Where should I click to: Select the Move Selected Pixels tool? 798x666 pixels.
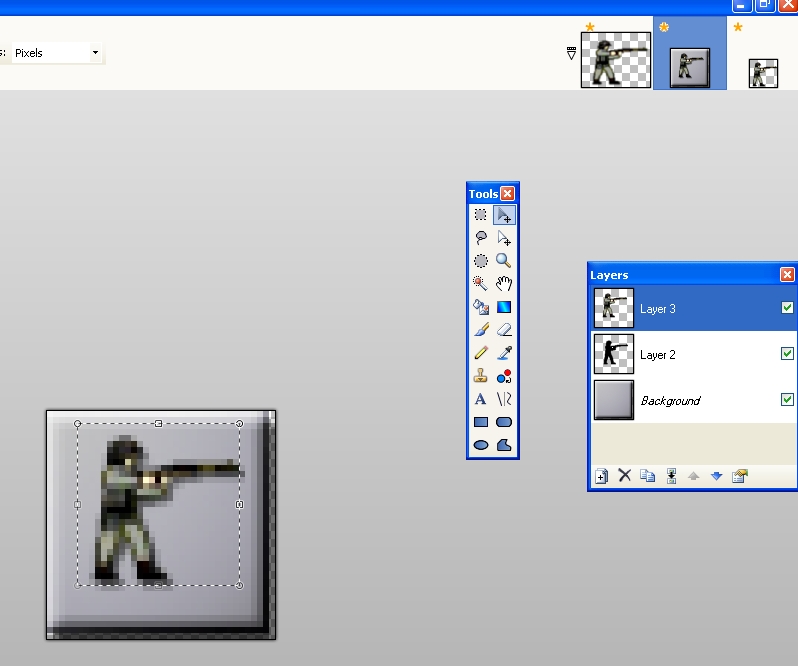point(504,215)
